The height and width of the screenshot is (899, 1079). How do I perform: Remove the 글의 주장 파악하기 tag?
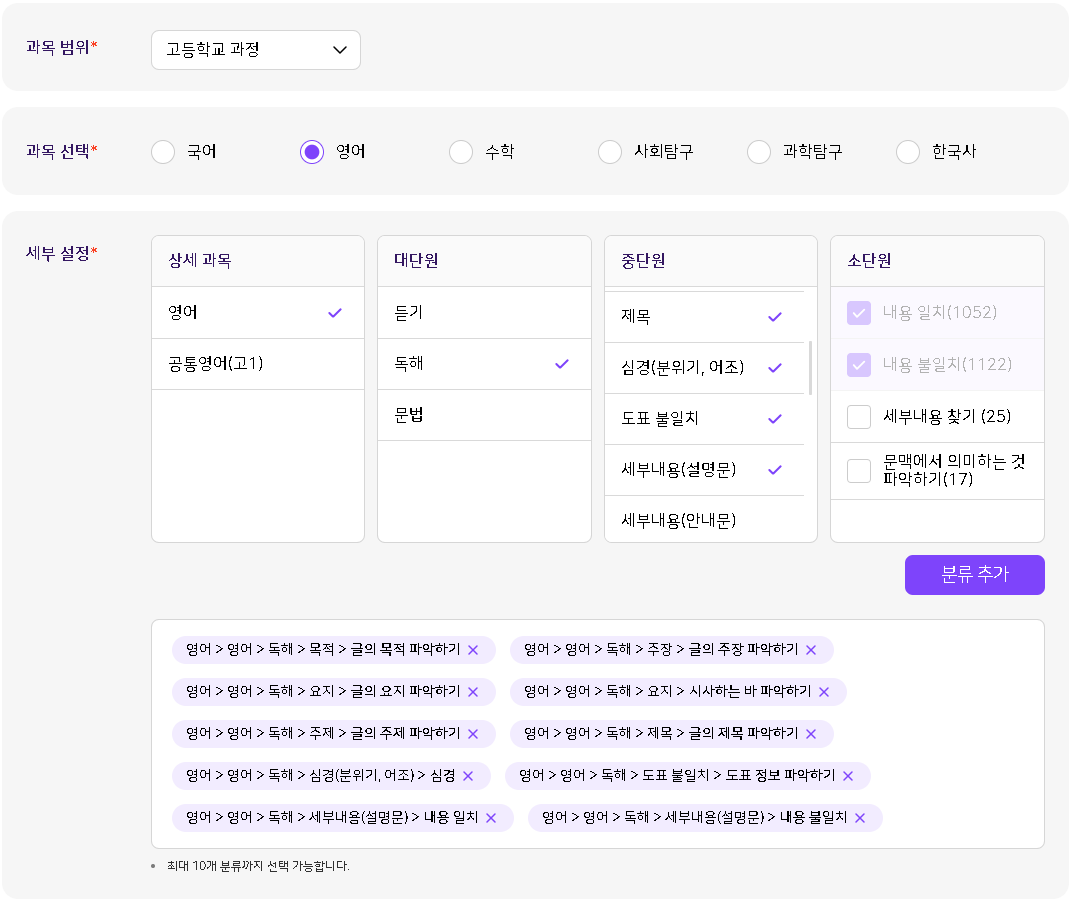[x=811, y=650]
